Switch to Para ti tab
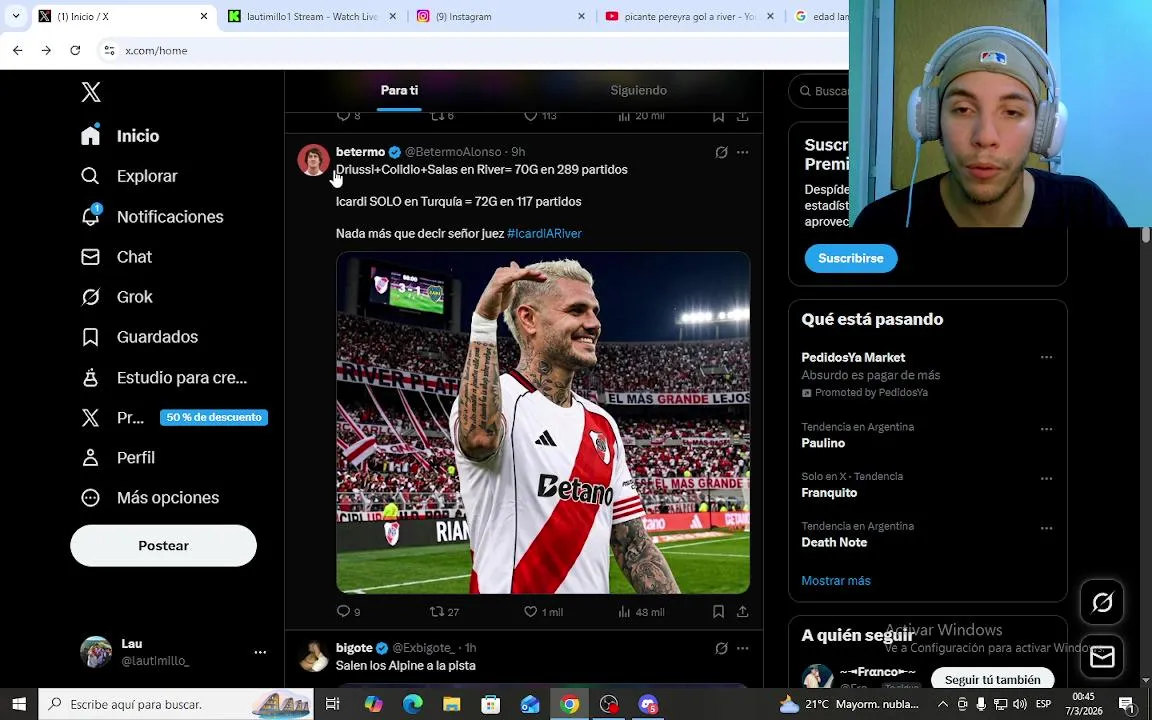Screen dimensions: 1152x720 (x=399, y=90)
